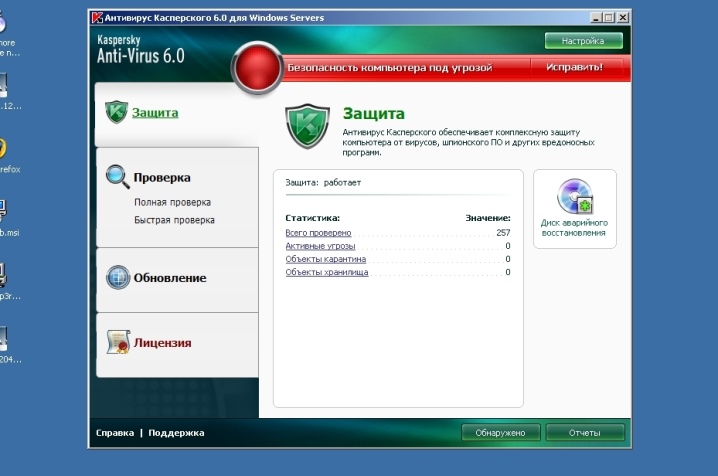Close the Kaspersky Anti-Virus window
The height and width of the screenshot is (476, 718).
tap(623, 18)
